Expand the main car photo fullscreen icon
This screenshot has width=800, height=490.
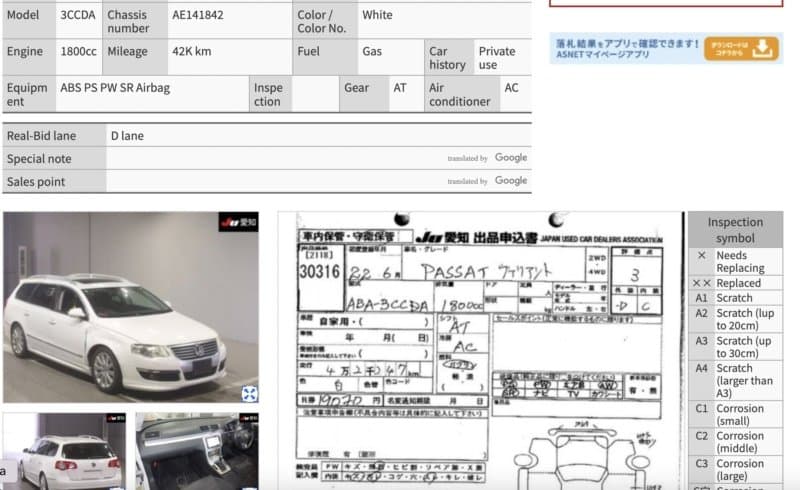point(249,394)
